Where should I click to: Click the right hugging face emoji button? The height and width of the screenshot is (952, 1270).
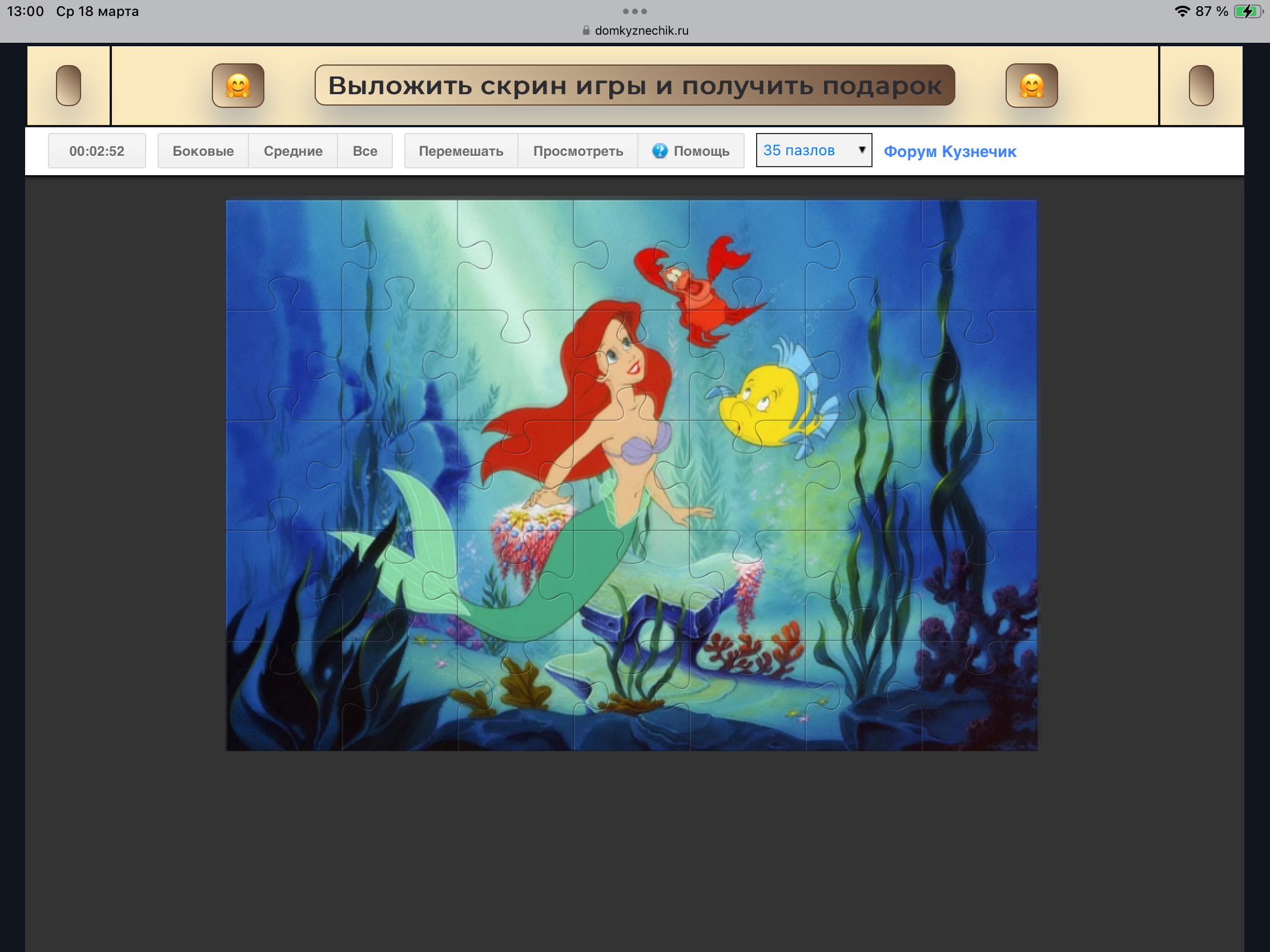click(1031, 86)
